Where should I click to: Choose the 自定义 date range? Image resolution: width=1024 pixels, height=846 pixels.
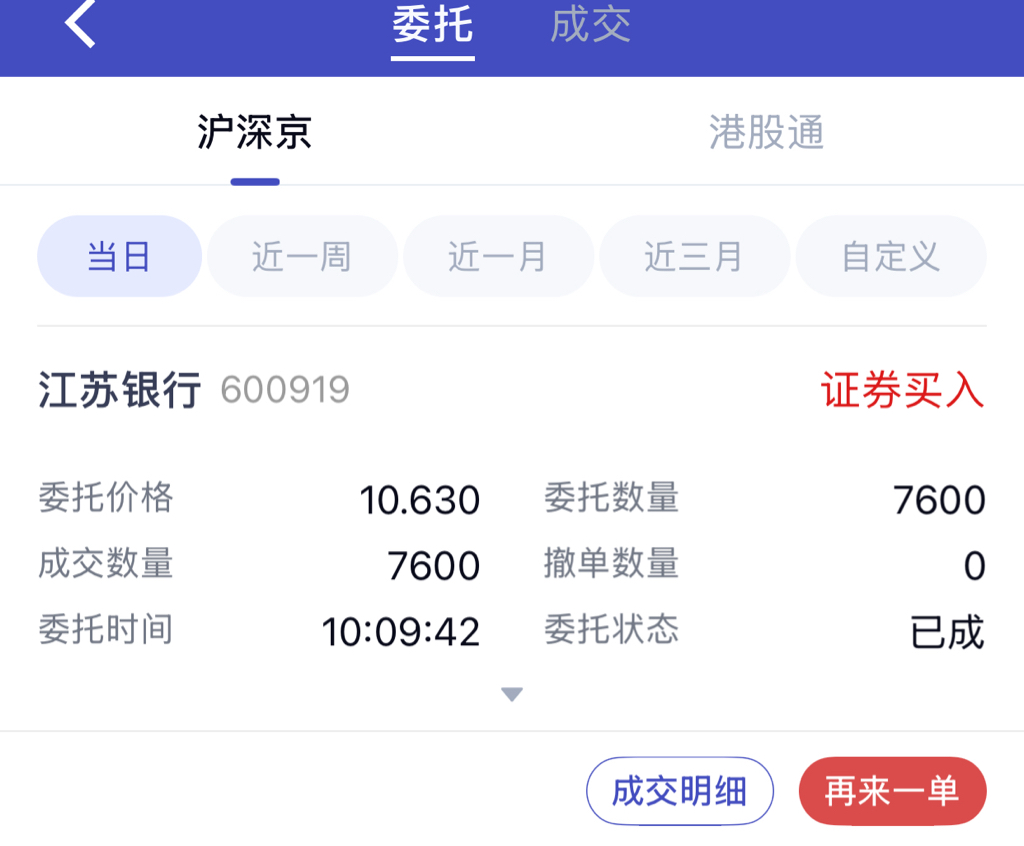[x=891, y=256]
